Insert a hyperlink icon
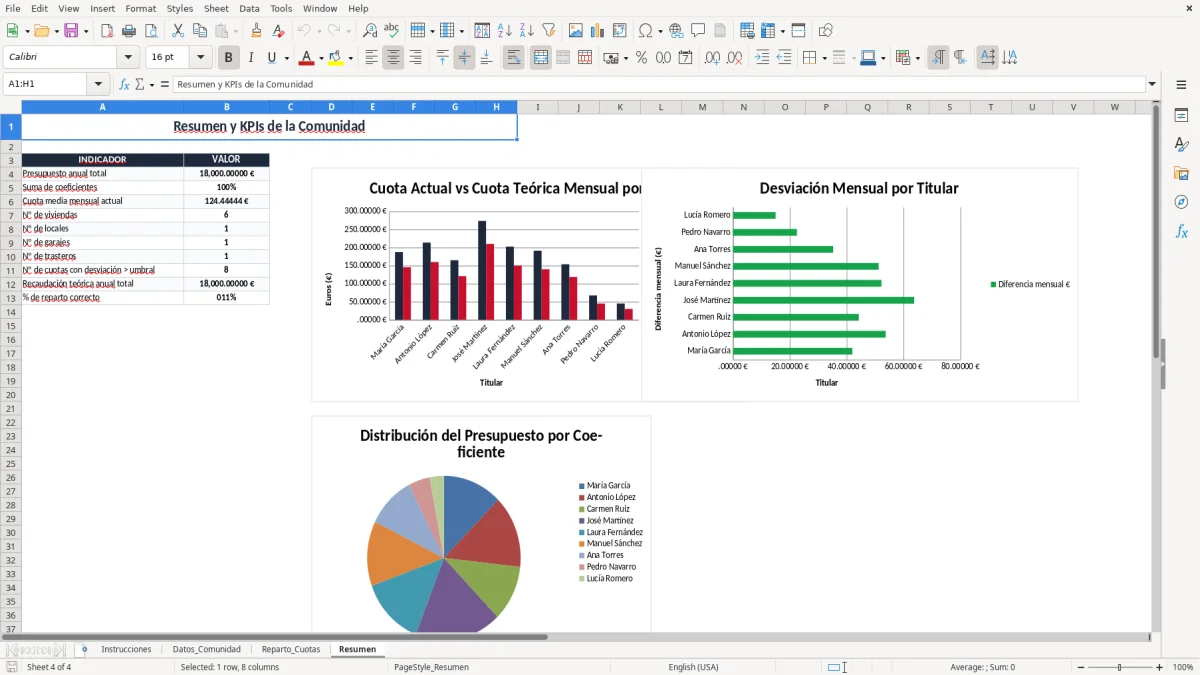 (676, 31)
